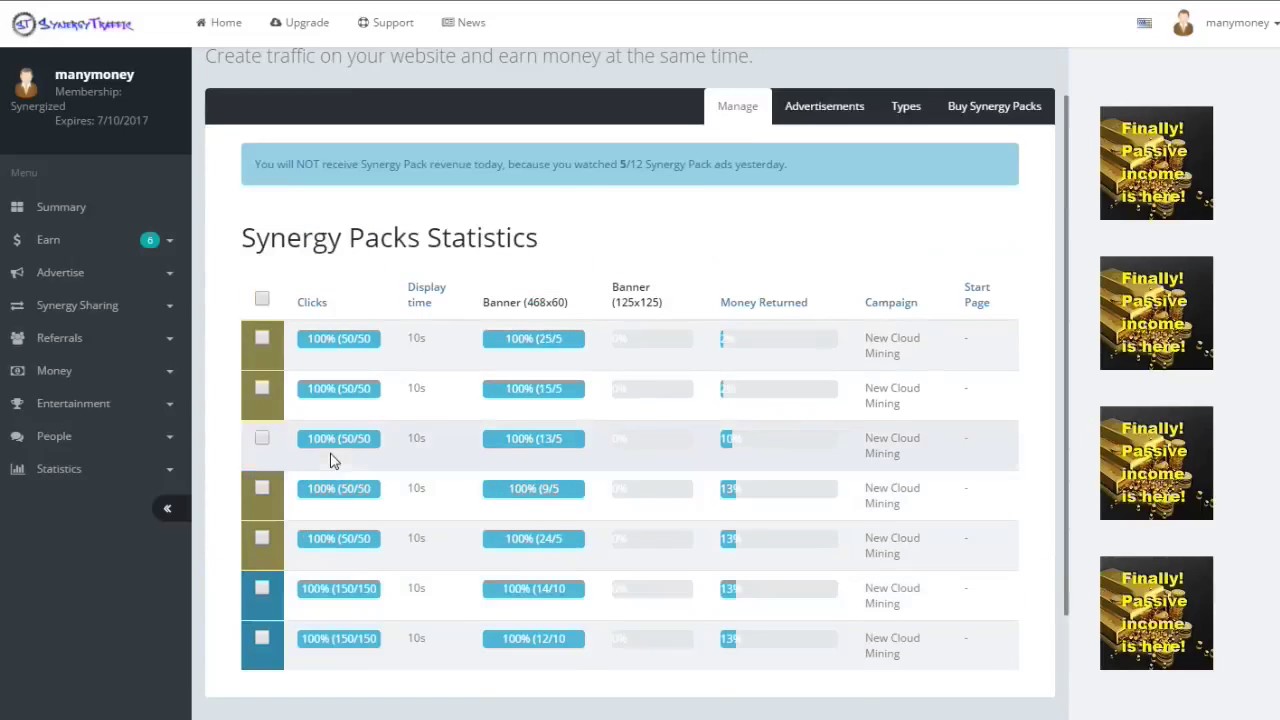This screenshot has height=720, width=1280.
Task: Expand the People submenu arrow
Action: pyautogui.click(x=169, y=437)
